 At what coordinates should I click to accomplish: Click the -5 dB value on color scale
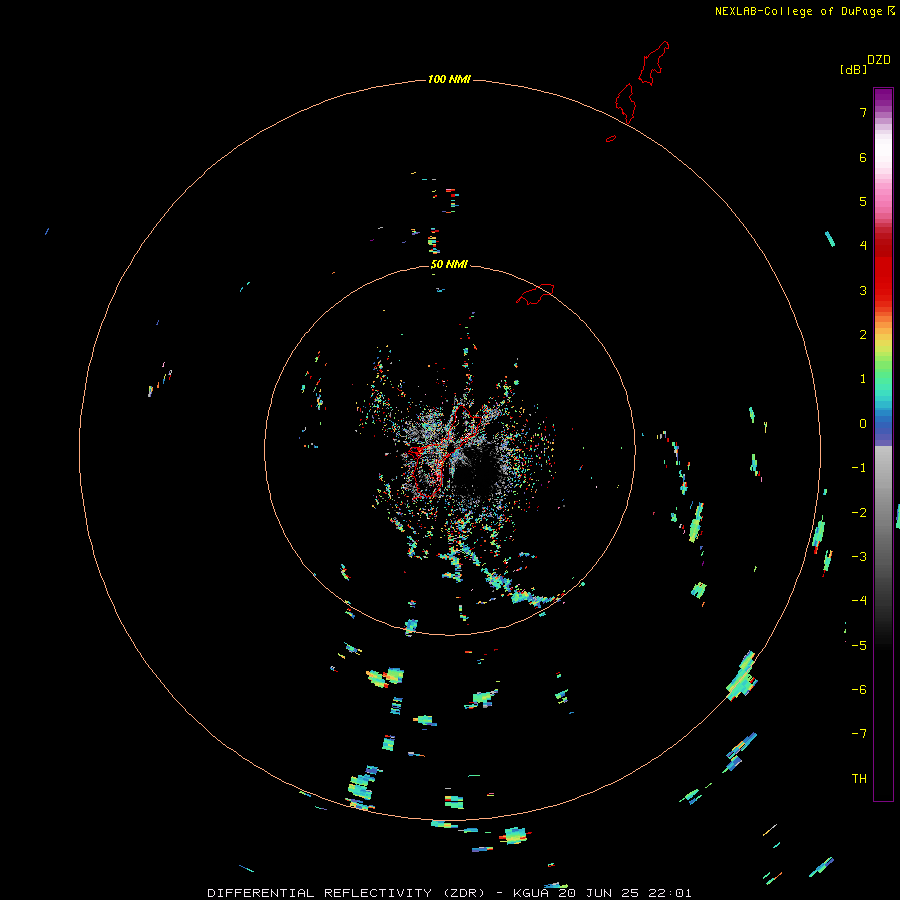859,646
